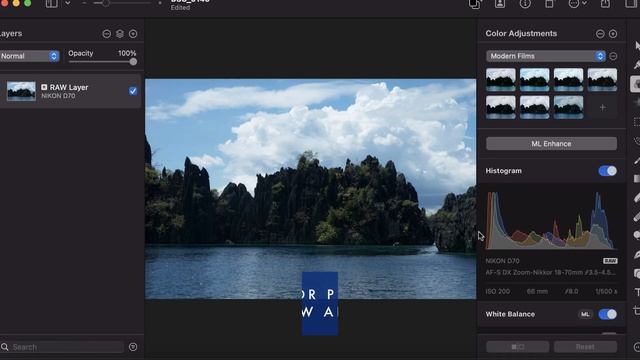The height and width of the screenshot is (360, 640).
Task: Click the RAW badge icon beside layer name
Action: coord(44,87)
